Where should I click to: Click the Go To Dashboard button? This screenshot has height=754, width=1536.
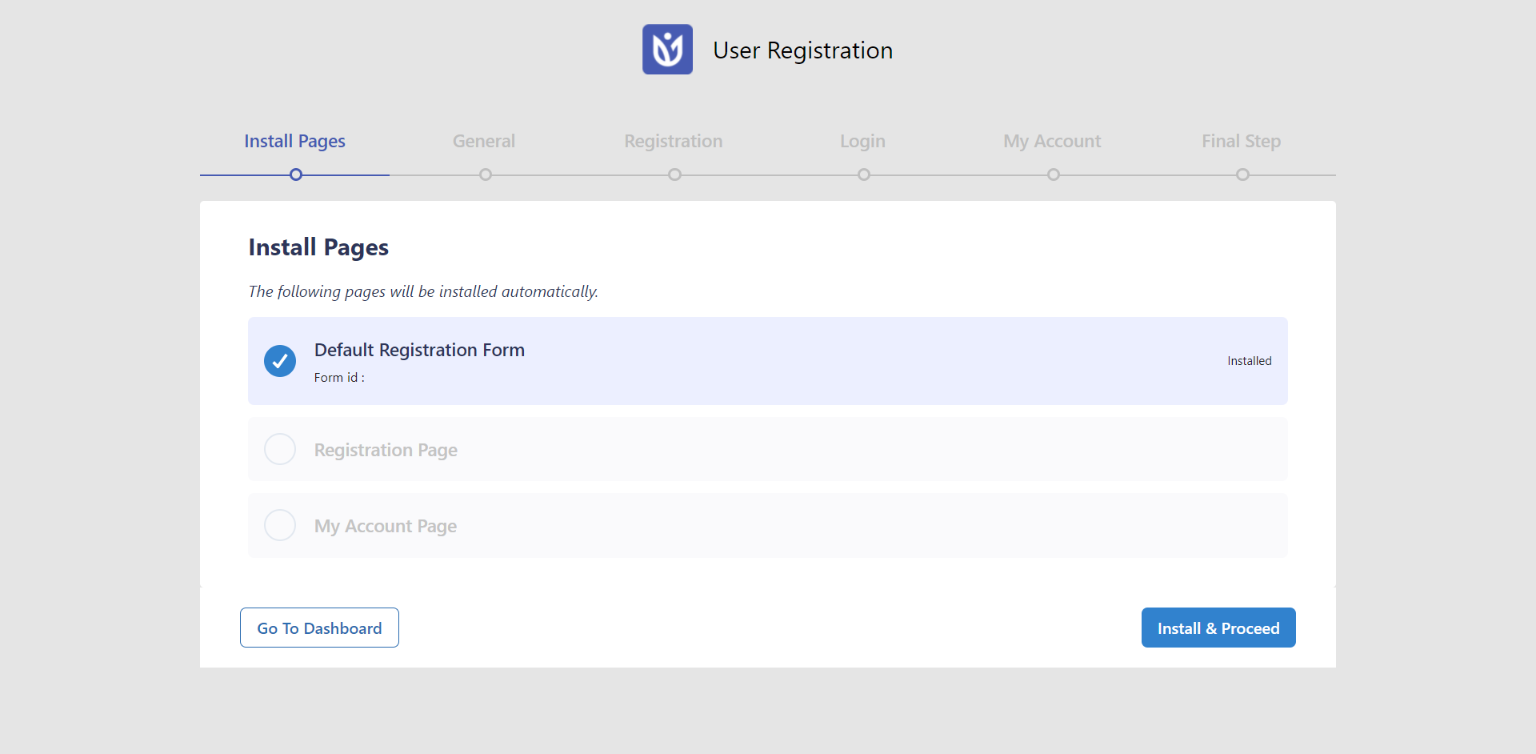319,627
